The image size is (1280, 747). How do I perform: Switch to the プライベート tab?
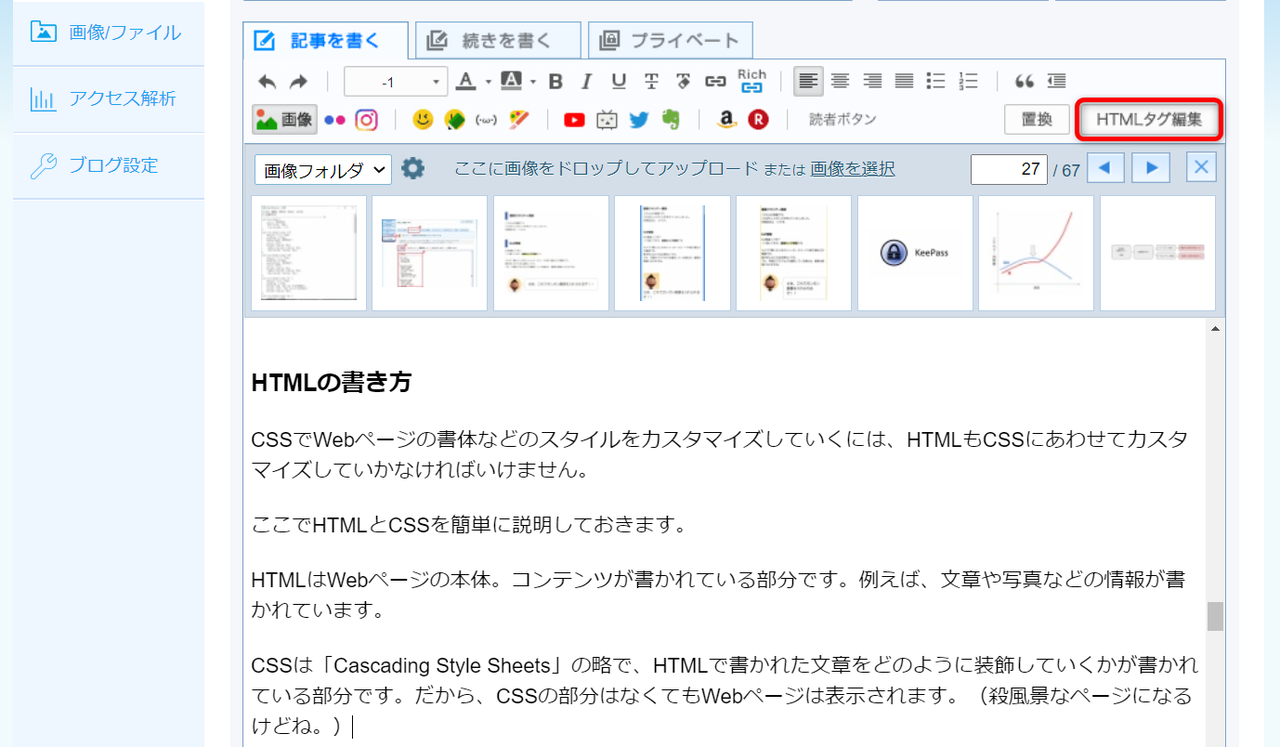click(x=670, y=40)
